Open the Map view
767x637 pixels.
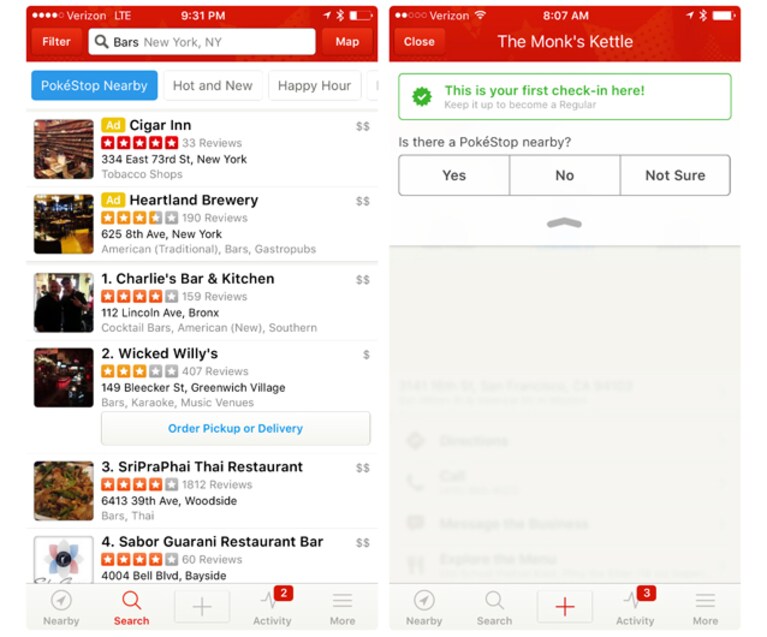(x=347, y=42)
